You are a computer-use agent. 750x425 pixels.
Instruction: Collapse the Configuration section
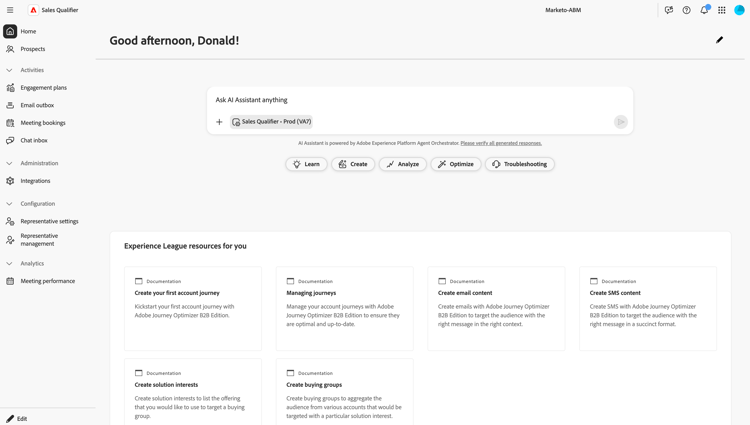click(9, 204)
